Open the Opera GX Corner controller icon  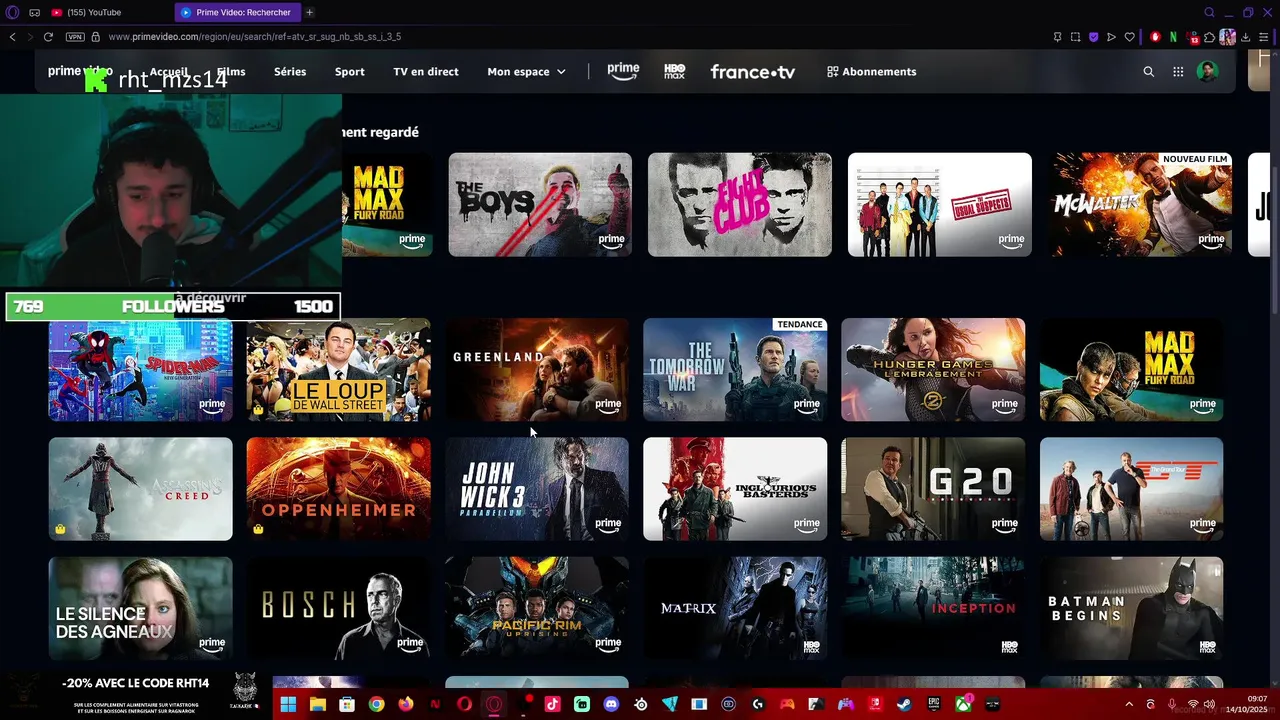35,12
